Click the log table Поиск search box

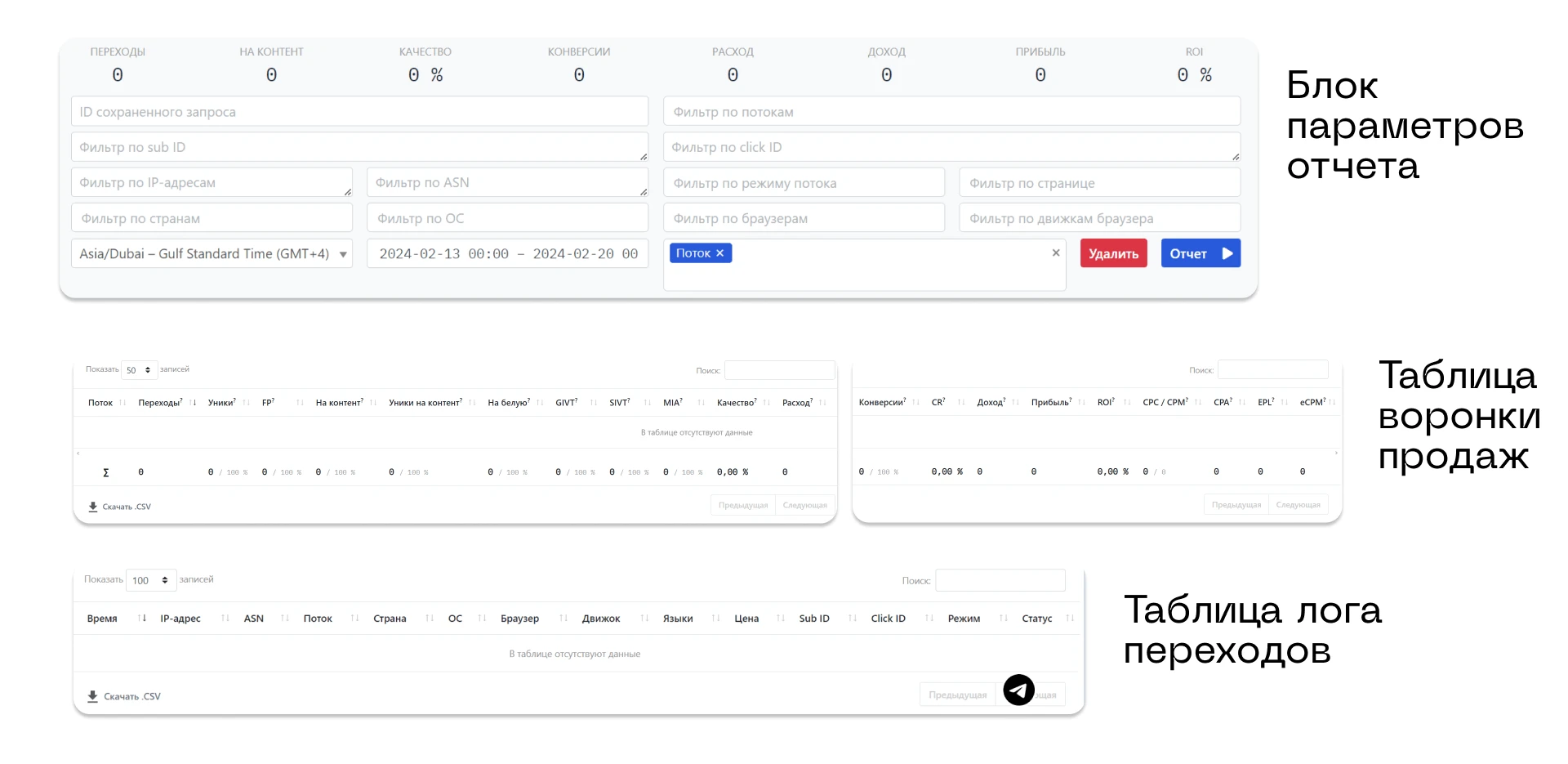pos(1000,580)
